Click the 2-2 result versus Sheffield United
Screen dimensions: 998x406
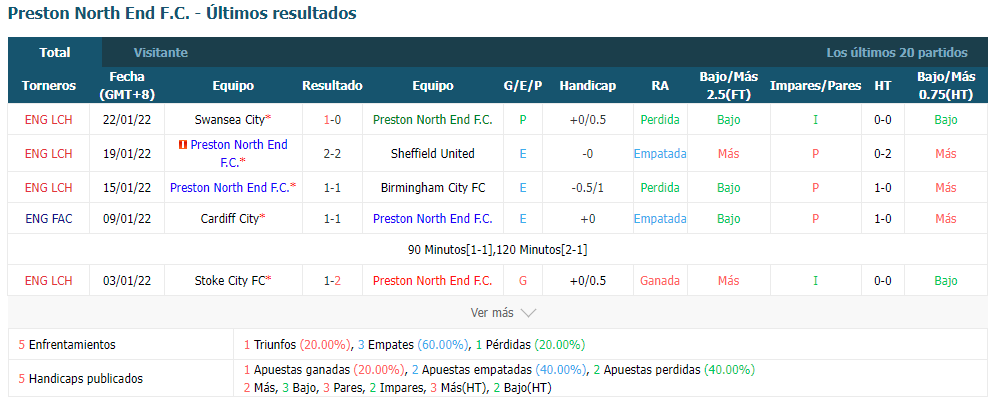pos(332,153)
